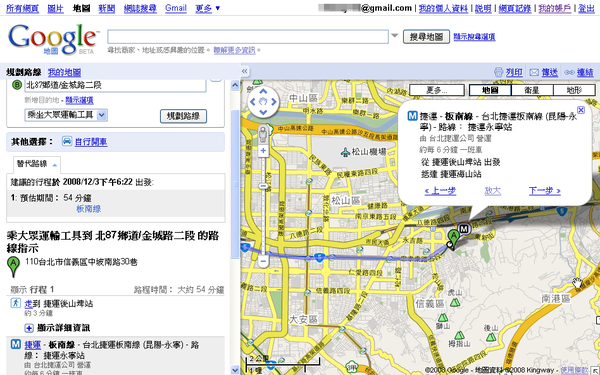This screenshot has width=600, height=375.
Task: Zoom in with the plus button
Action: click(263, 151)
